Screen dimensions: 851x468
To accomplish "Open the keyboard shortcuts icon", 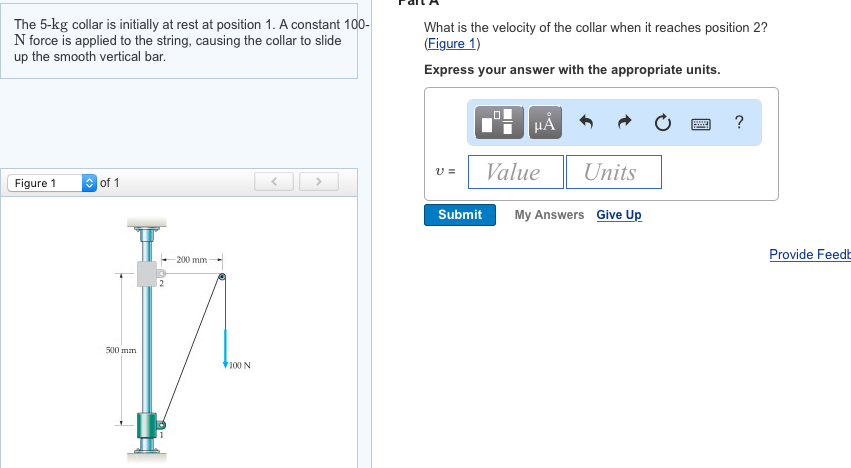I will [701, 123].
